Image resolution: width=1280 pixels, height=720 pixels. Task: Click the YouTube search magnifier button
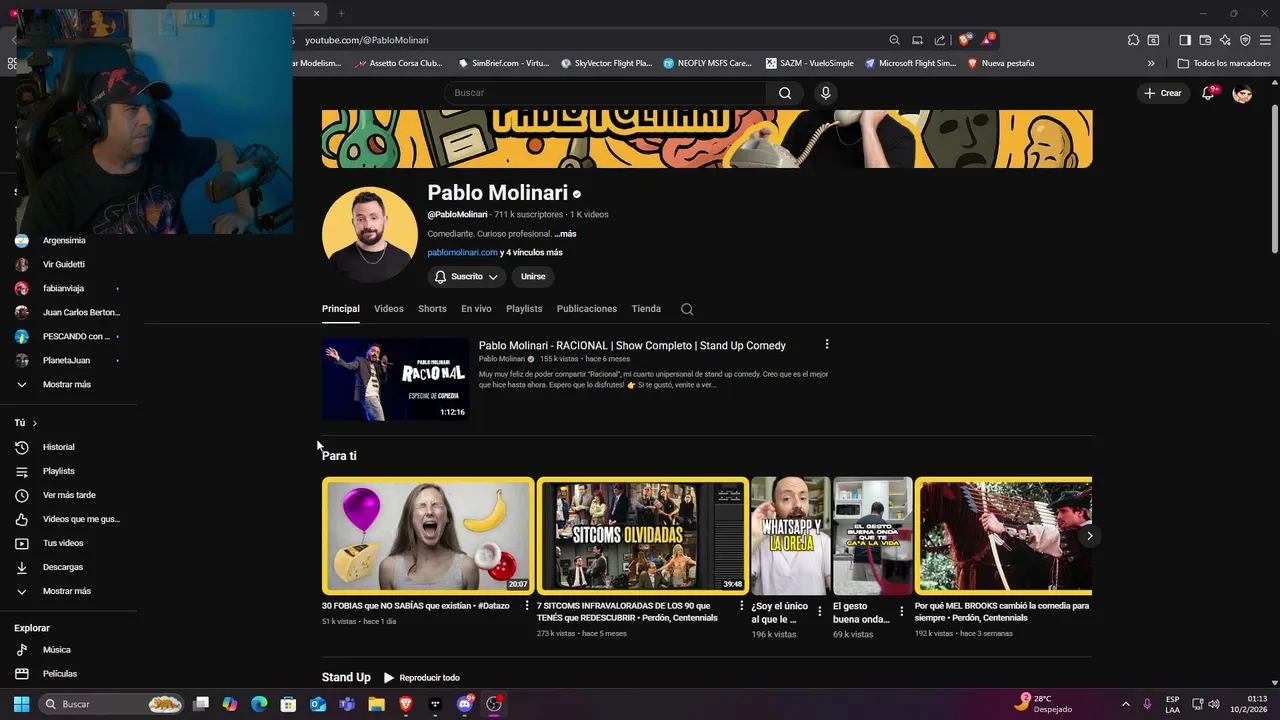point(785,93)
